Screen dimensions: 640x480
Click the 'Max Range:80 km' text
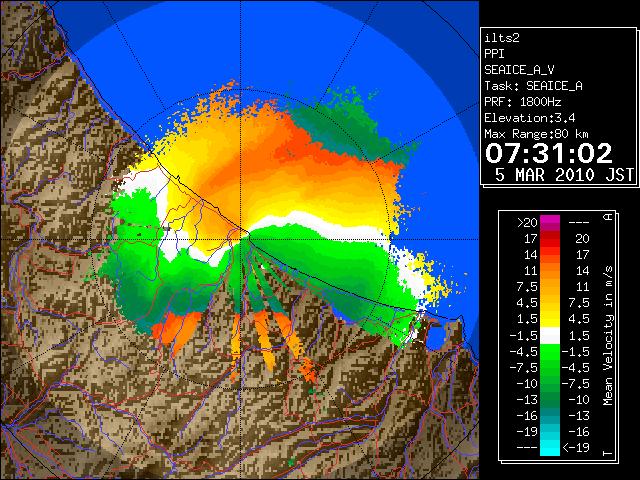click(x=536, y=134)
